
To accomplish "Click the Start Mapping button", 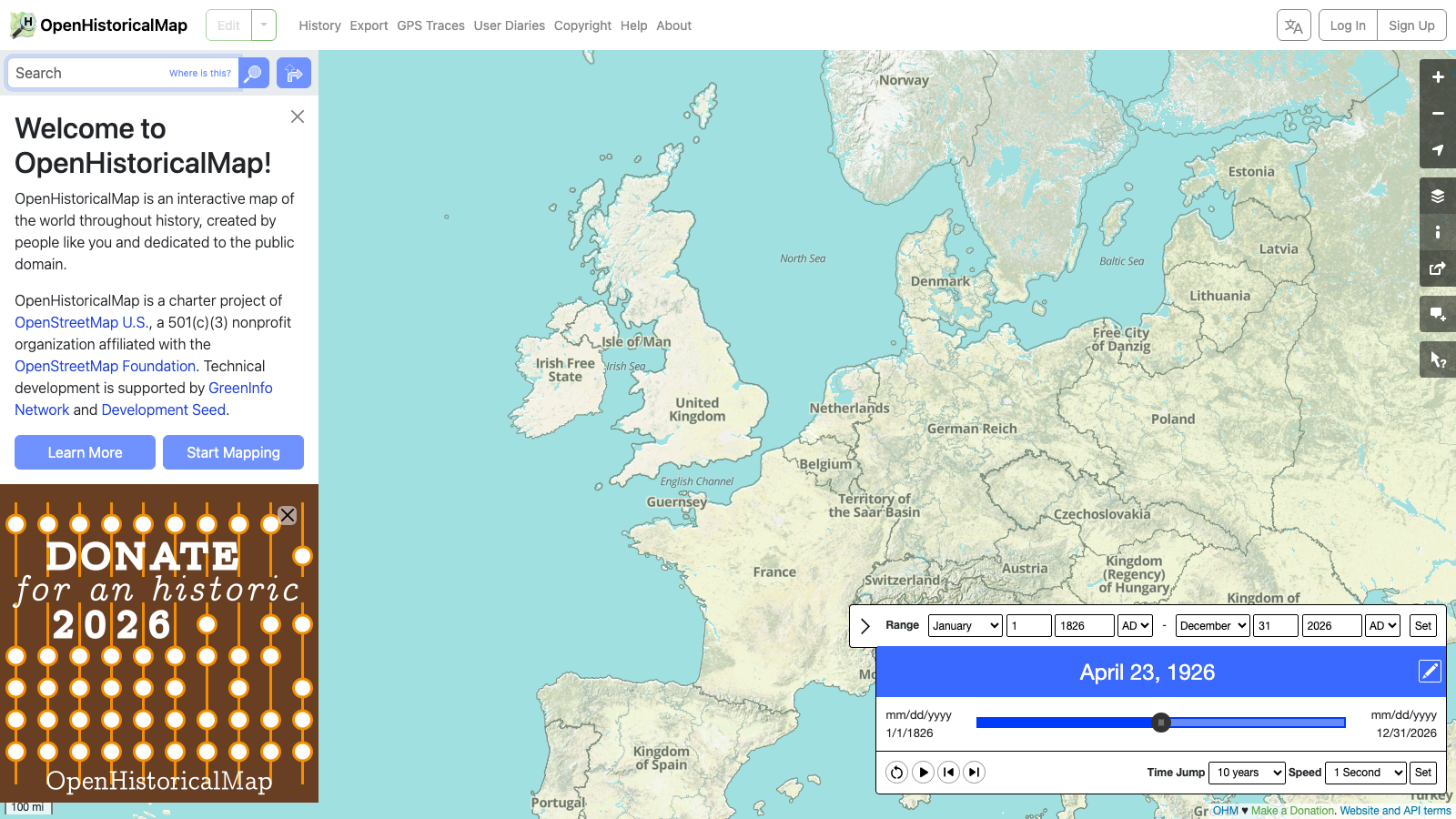I will point(233,452).
